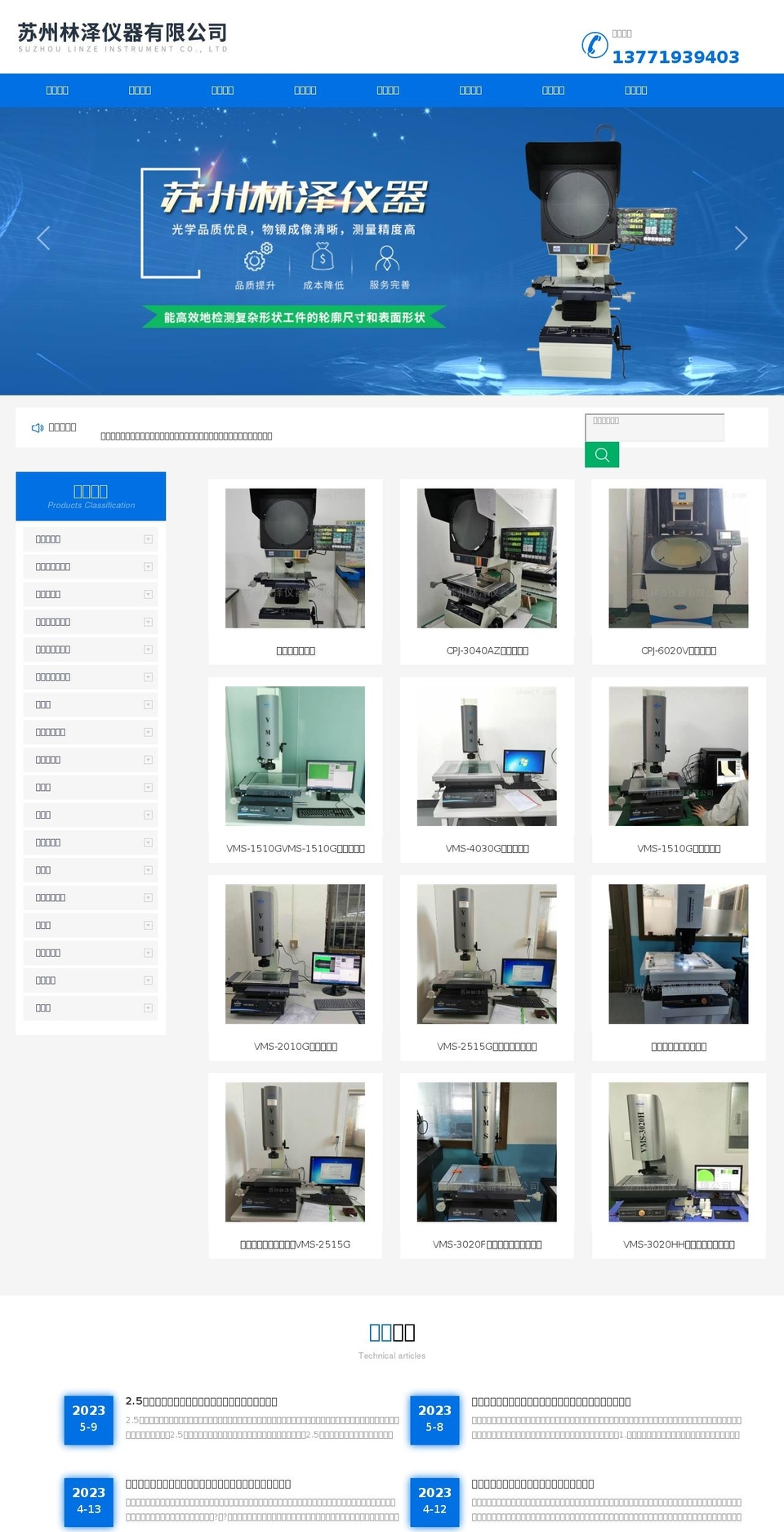784x1532 pixels.
Task: Click the VMS-3020F product title link
Action: 487,1244
